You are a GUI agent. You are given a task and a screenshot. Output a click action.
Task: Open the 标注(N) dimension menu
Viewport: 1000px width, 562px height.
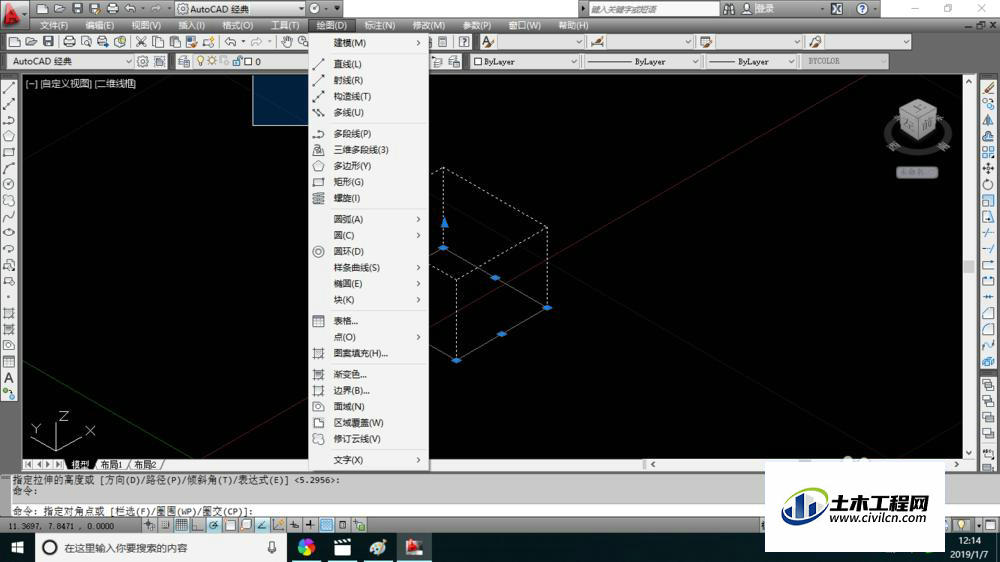click(379, 26)
